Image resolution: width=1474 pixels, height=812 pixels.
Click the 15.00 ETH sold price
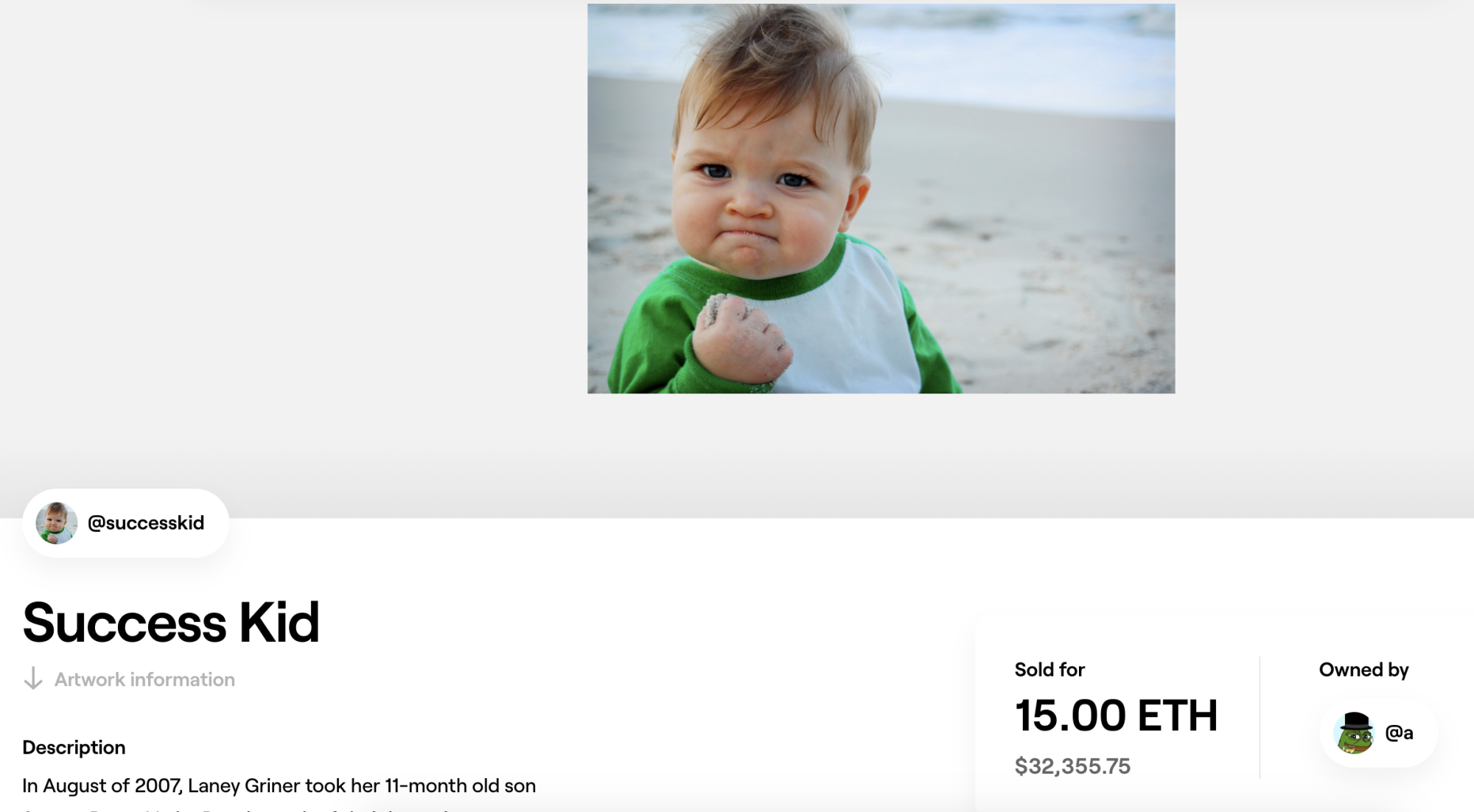pos(1116,715)
